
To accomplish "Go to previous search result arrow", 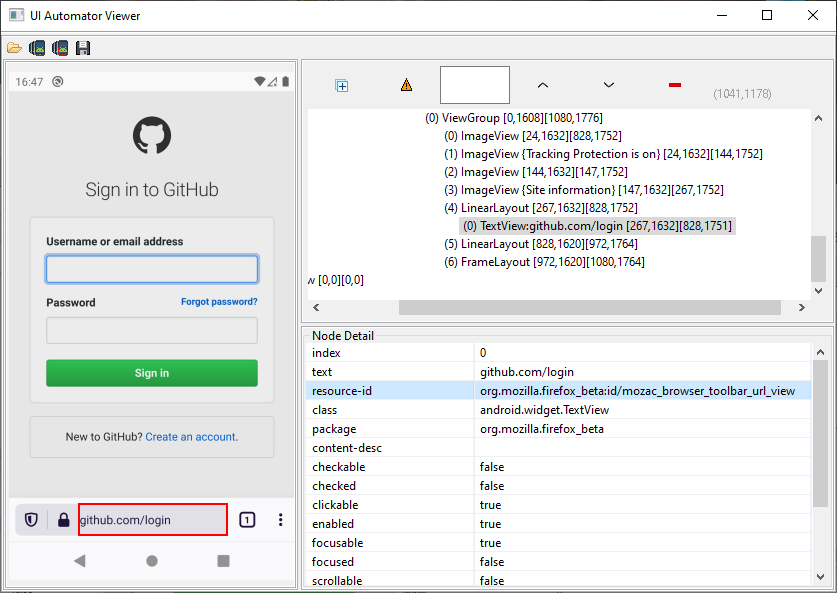I will [x=543, y=85].
